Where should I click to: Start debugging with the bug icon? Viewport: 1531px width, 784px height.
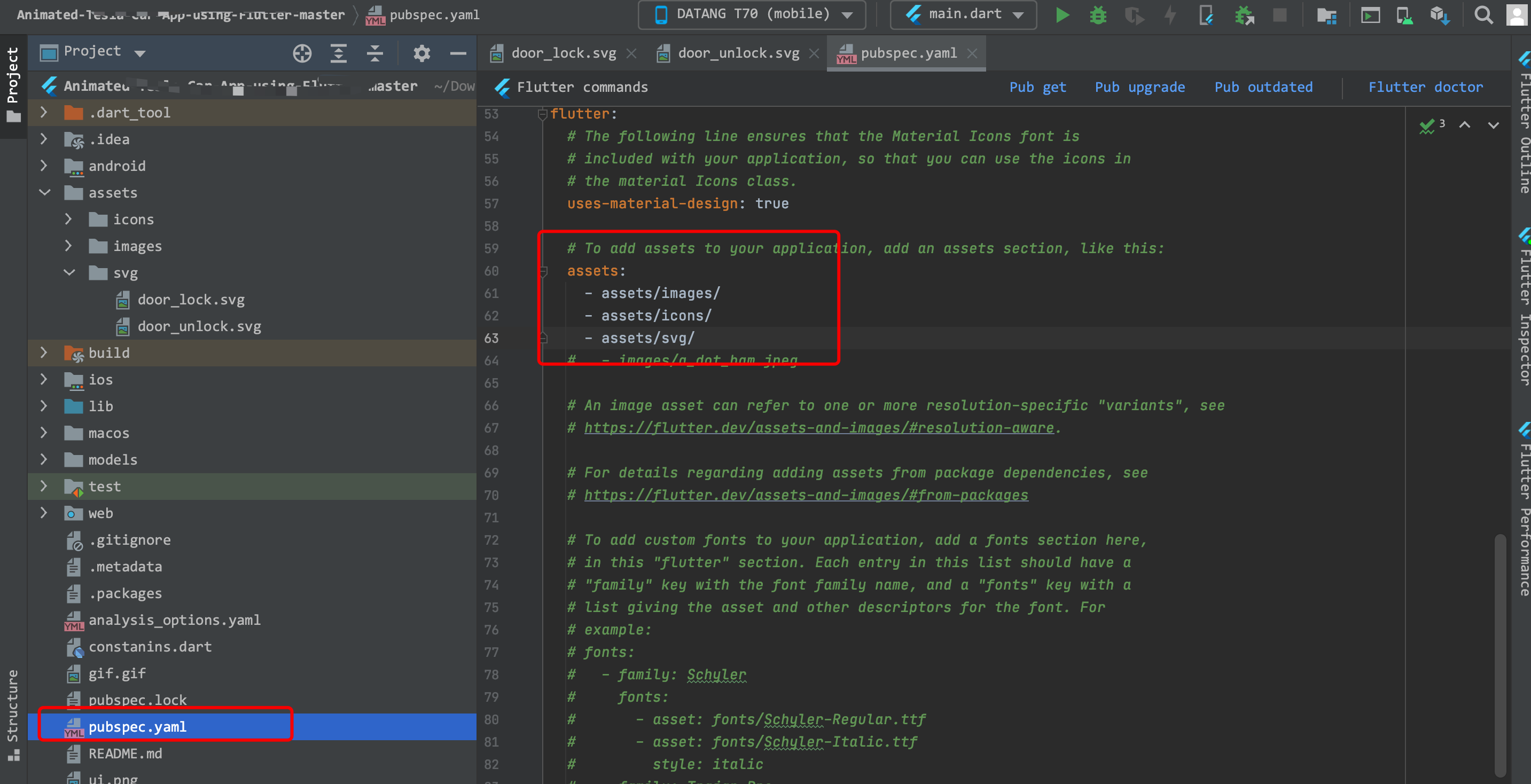[x=1098, y=15]
